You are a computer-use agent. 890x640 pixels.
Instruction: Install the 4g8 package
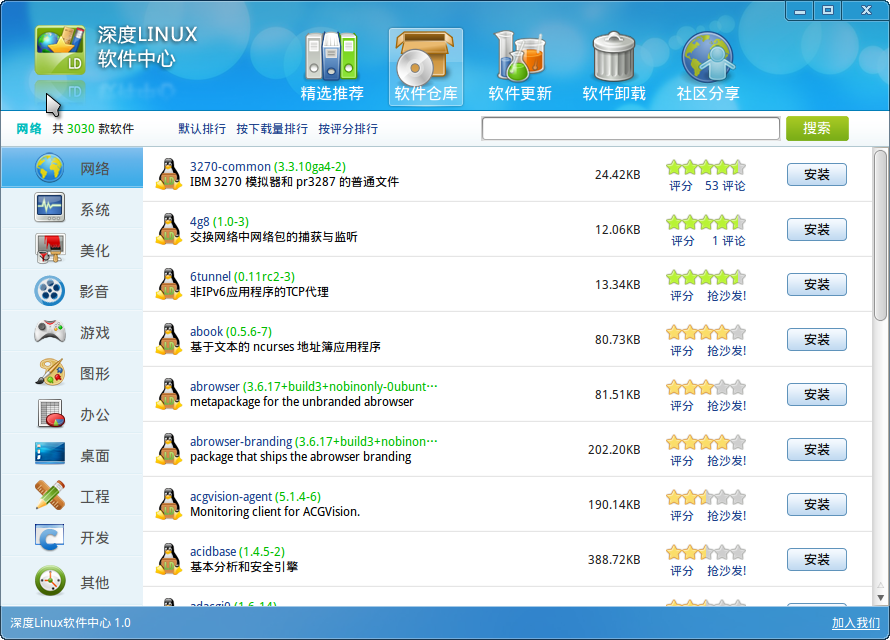[x=817, y=230]
